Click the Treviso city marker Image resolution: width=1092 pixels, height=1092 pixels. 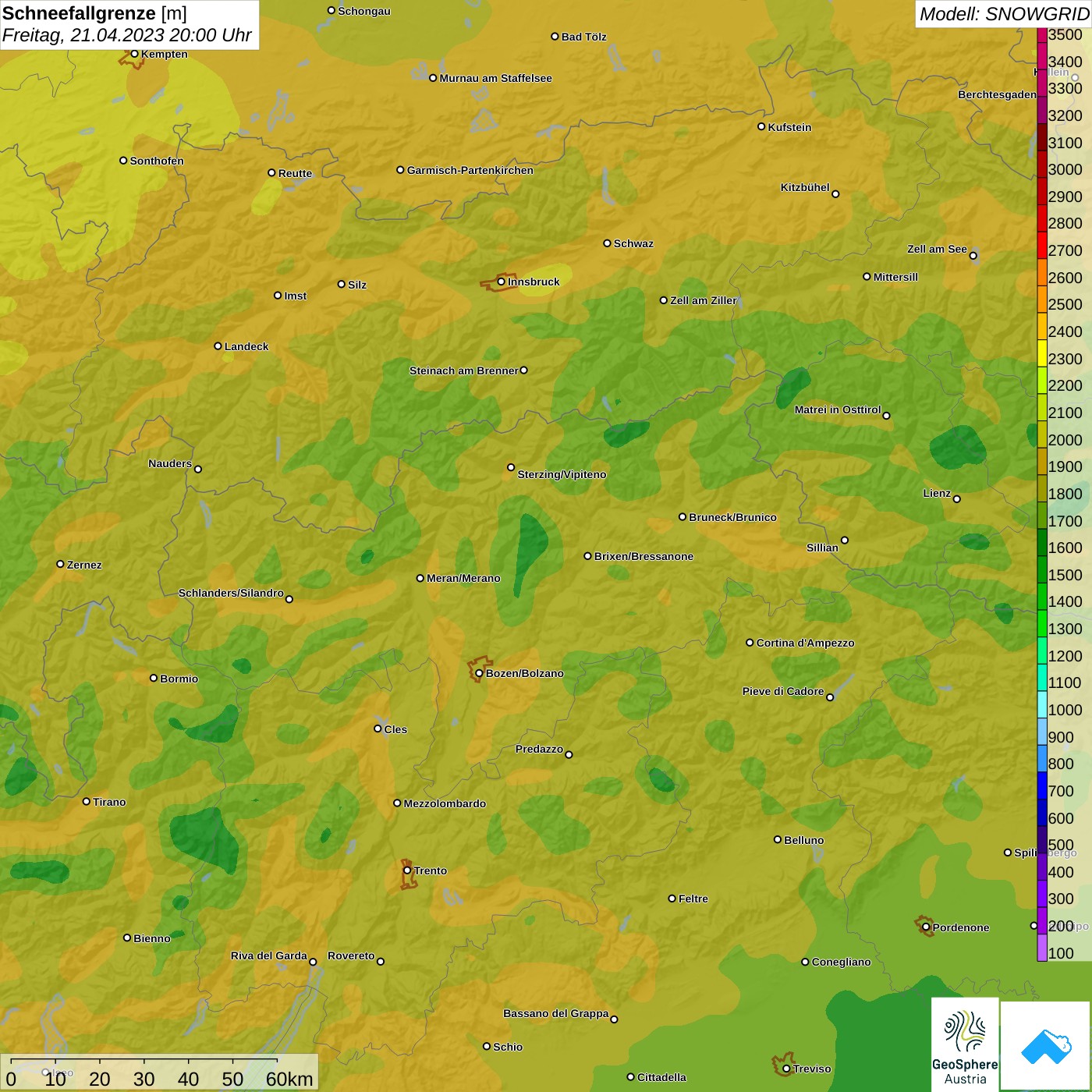(786, 1069)
